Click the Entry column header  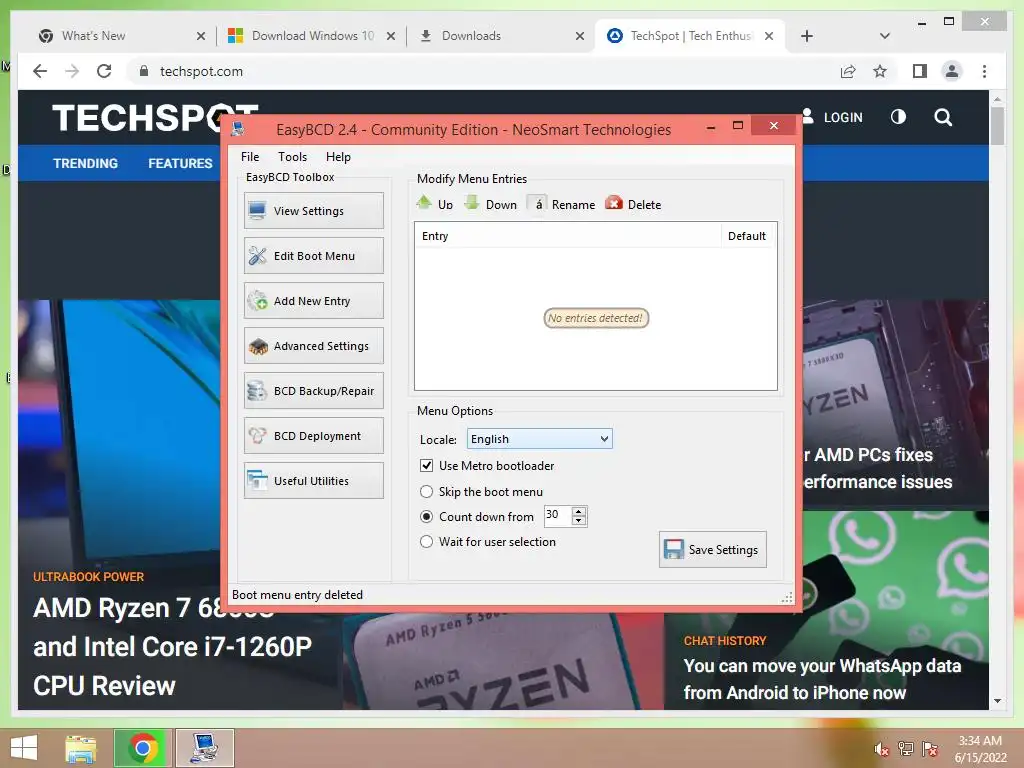point(568,236)
